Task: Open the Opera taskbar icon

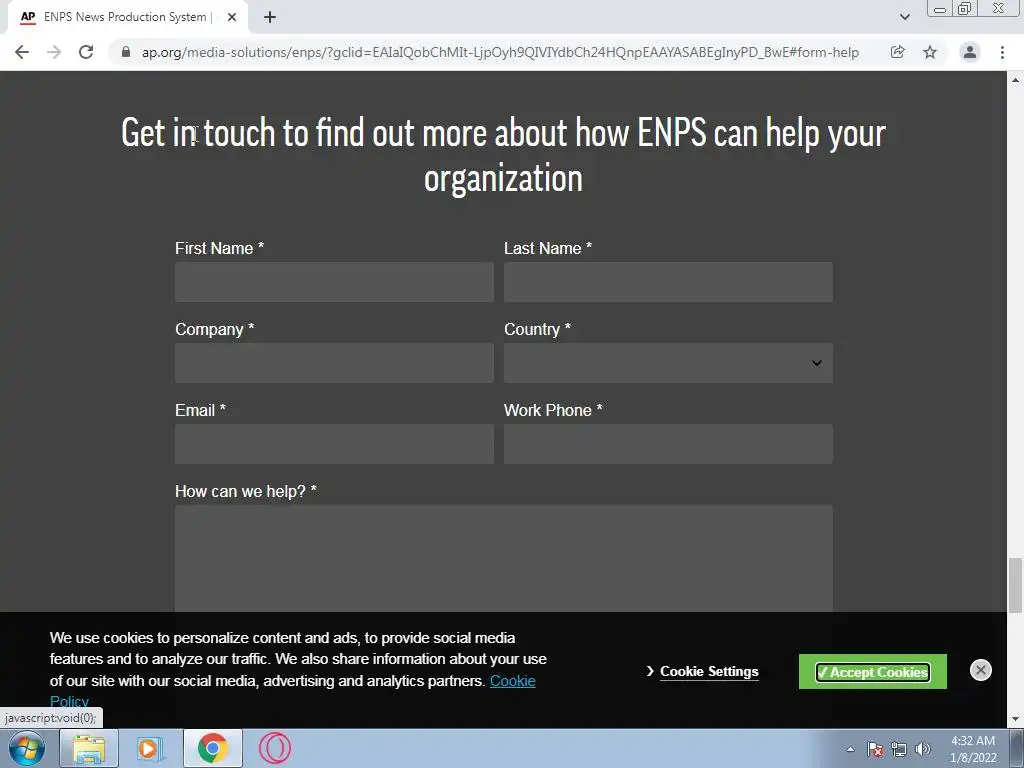Action: point(274,748)
